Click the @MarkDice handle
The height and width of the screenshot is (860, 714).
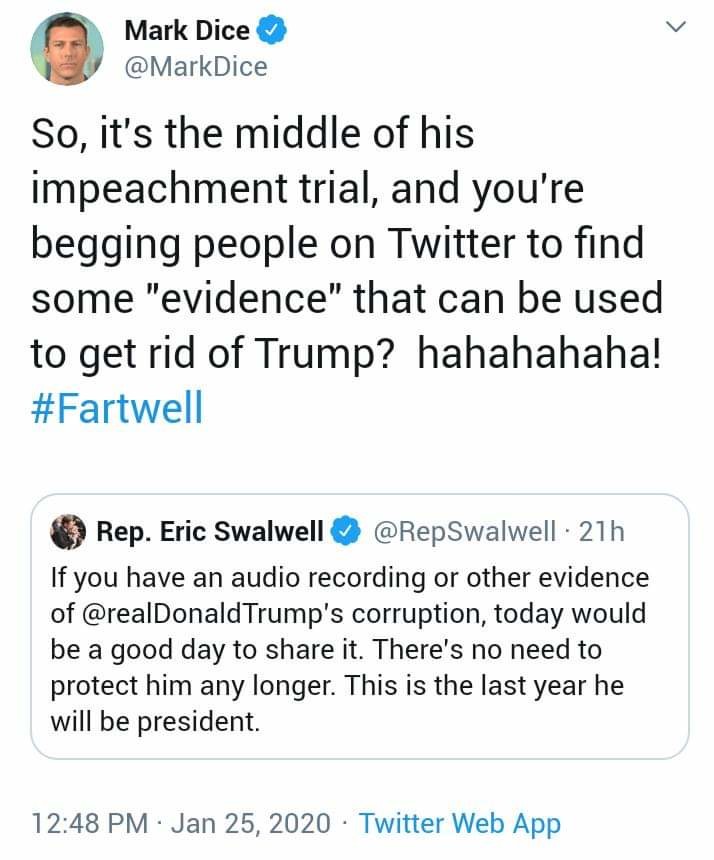[196, 66]
